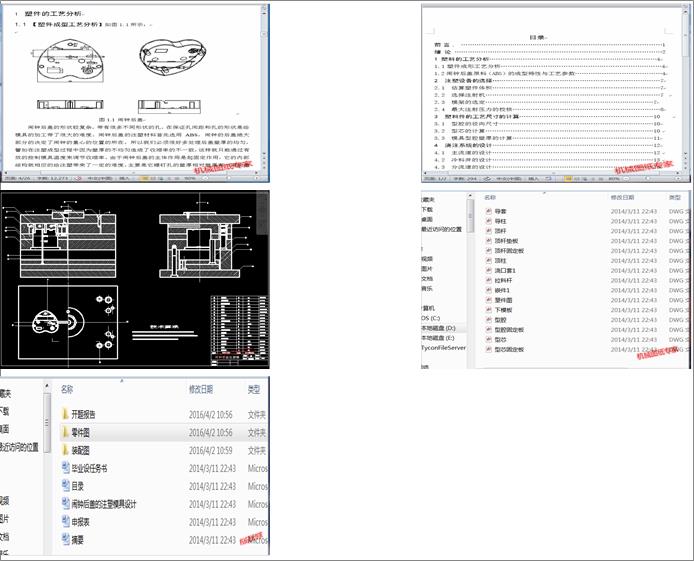
Task: Open 图片 library in DWG window sidebar
Action: 427,269
